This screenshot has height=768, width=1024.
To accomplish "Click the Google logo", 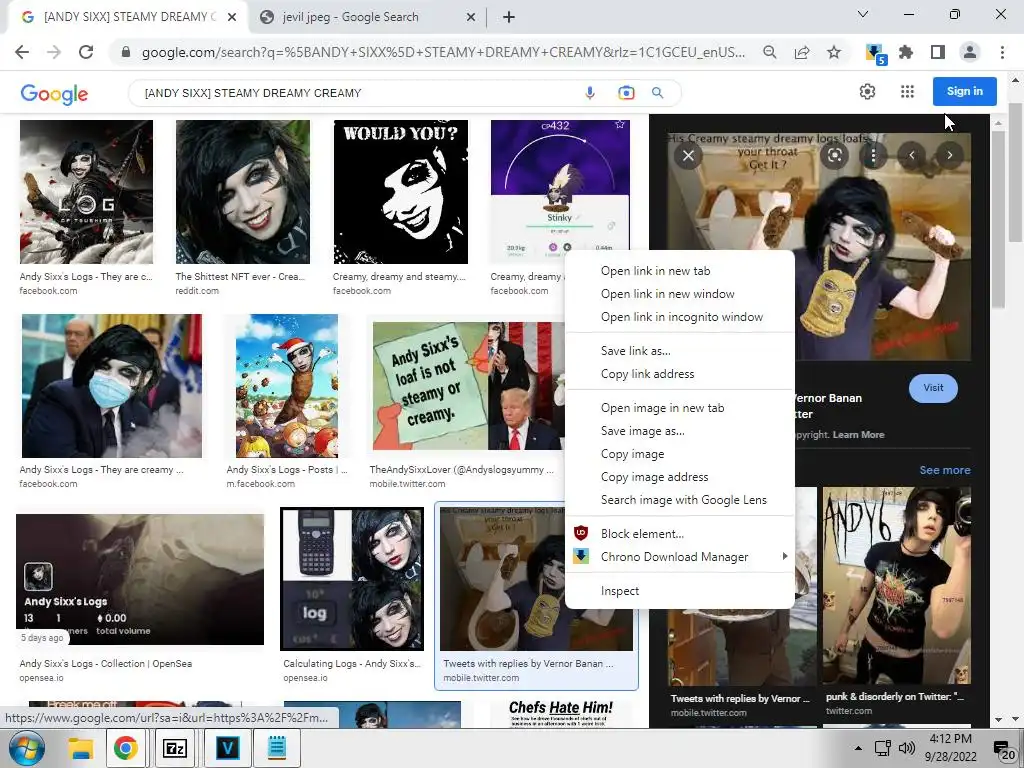I will pyautogui.click(x=54, y=93).
